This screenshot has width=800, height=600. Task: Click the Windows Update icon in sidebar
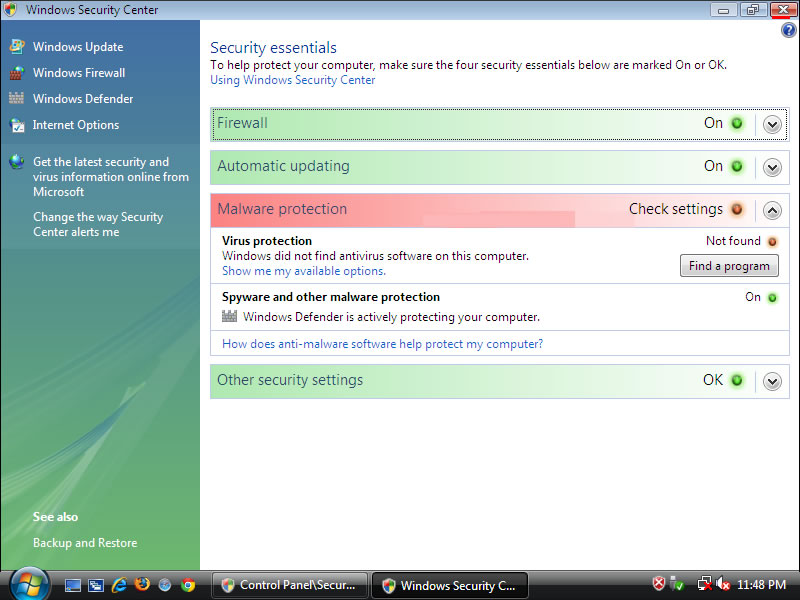coord(16,47)
